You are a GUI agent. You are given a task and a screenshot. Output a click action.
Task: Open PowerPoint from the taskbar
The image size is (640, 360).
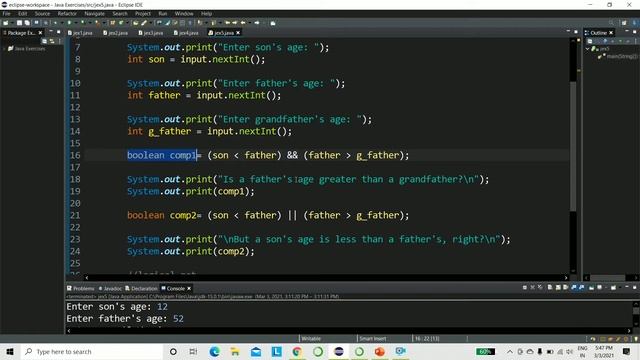380,351
